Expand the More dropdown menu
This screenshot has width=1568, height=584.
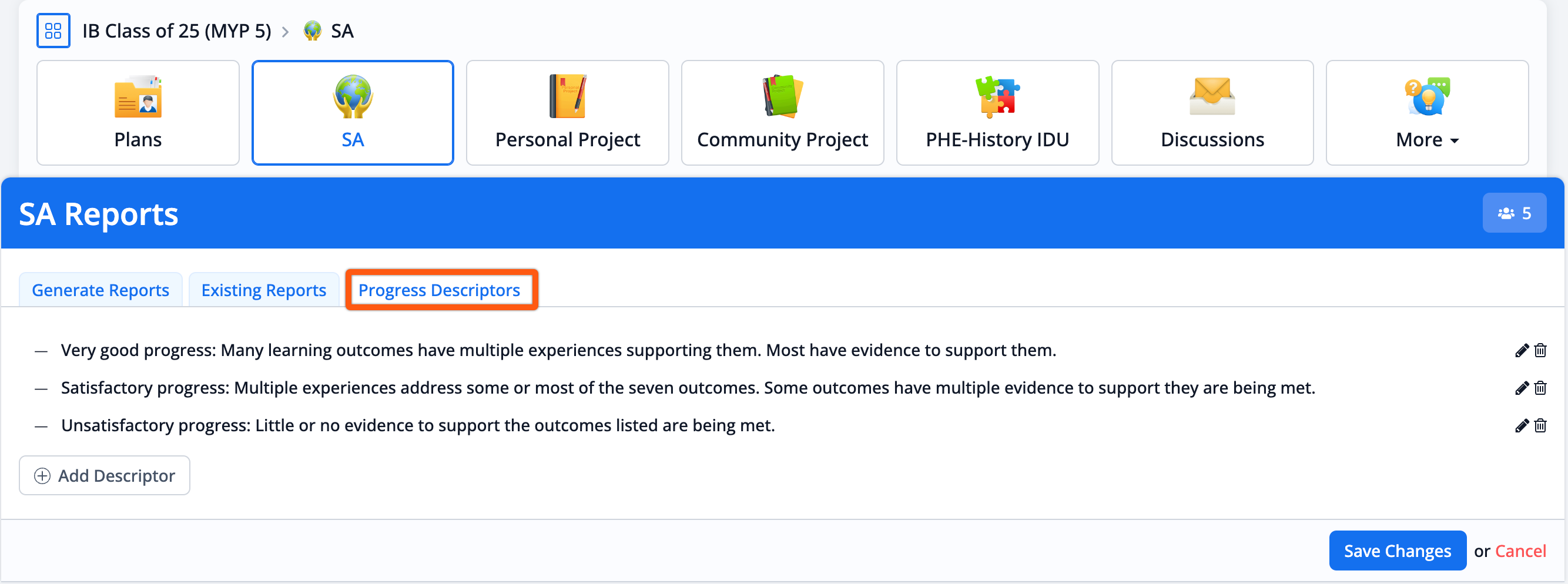tap(1427, 113)
